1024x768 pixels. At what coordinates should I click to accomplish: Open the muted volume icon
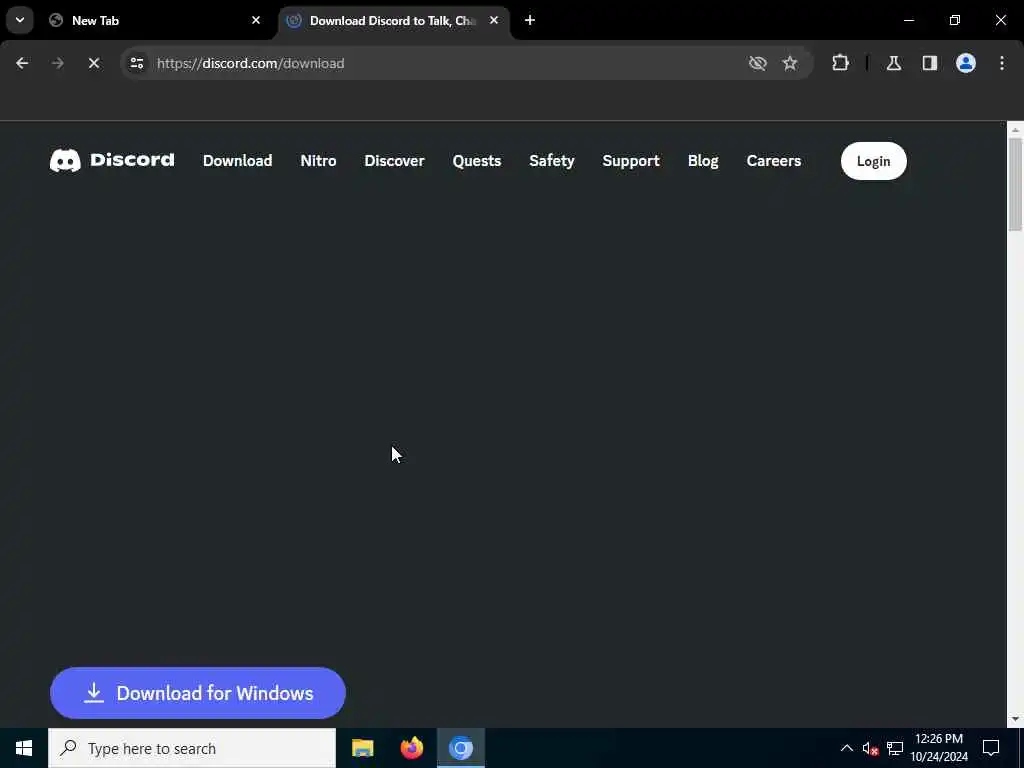pos(870,748)
